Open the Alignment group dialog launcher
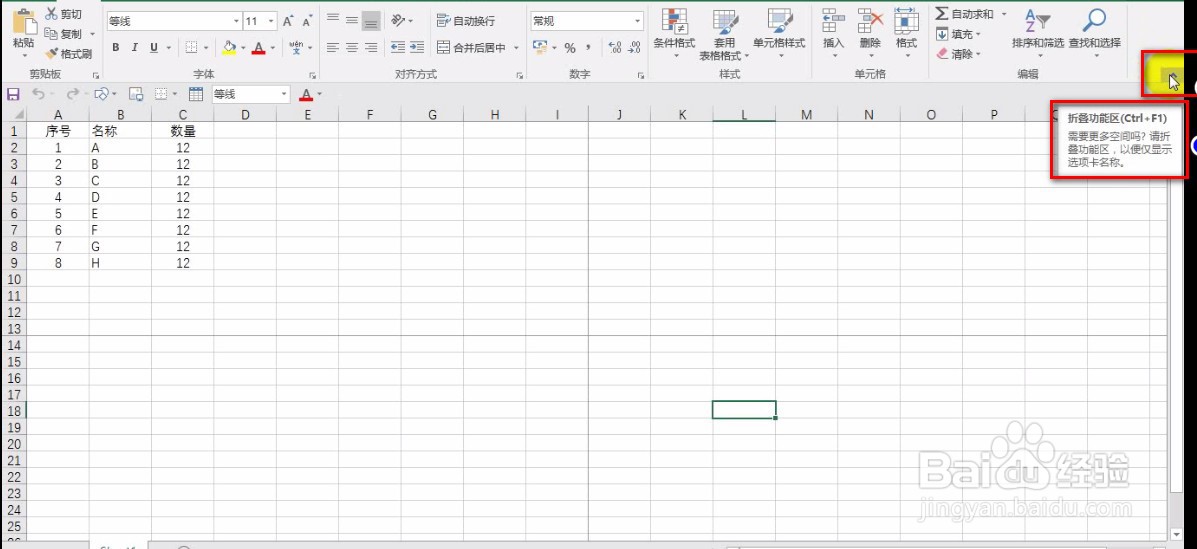Viewport: 1197px width, 549px height. tap(520, 76)
